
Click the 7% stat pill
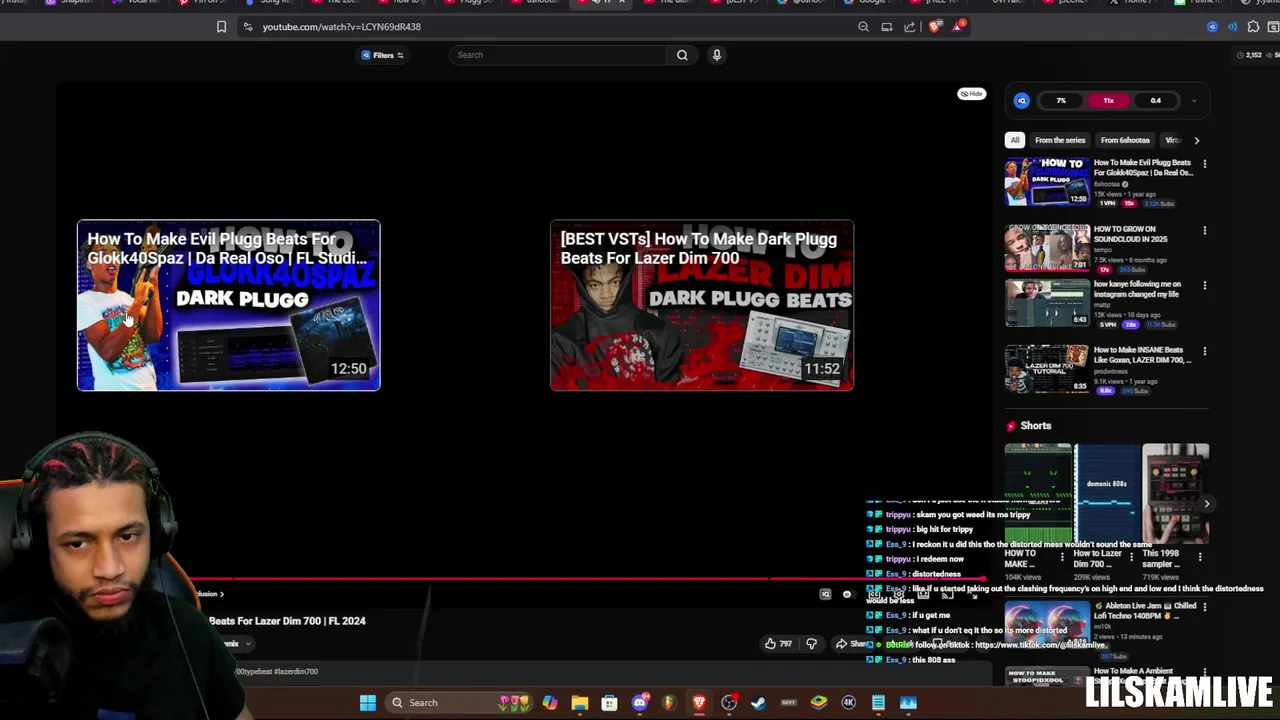pyautogui.click(x=1061, y=100)
